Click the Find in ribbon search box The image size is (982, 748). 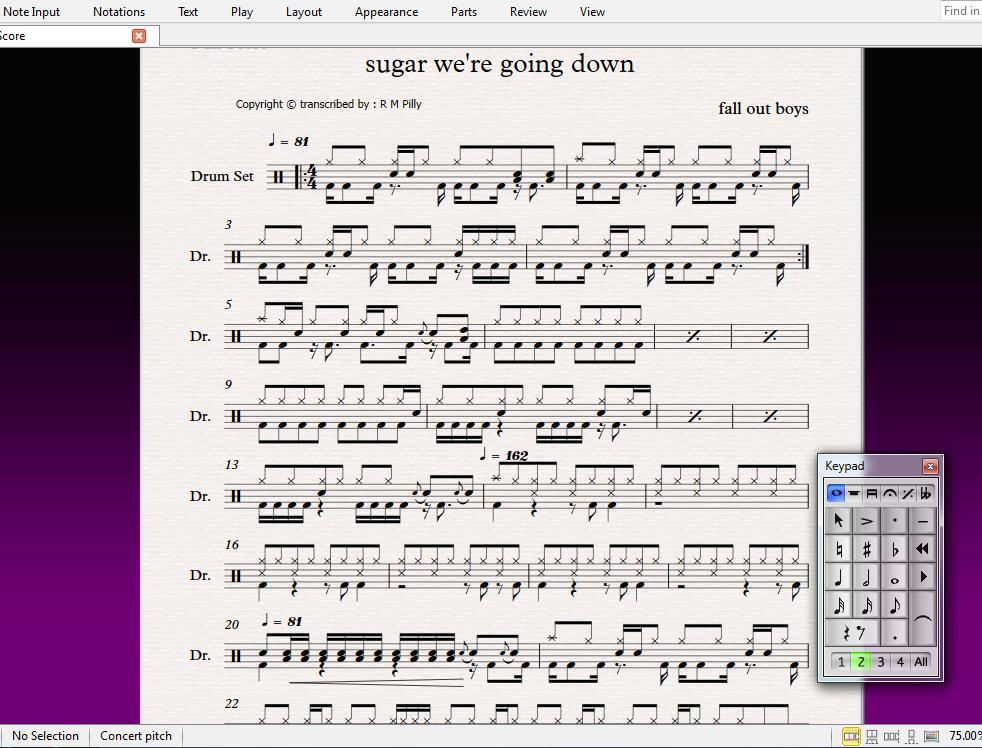(961, 11)
